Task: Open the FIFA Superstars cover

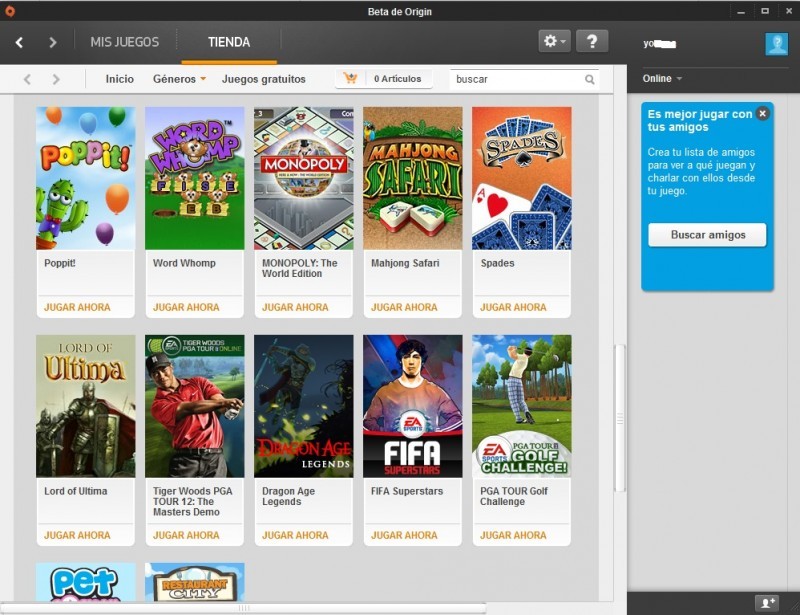Action: (x=413, y=406)
